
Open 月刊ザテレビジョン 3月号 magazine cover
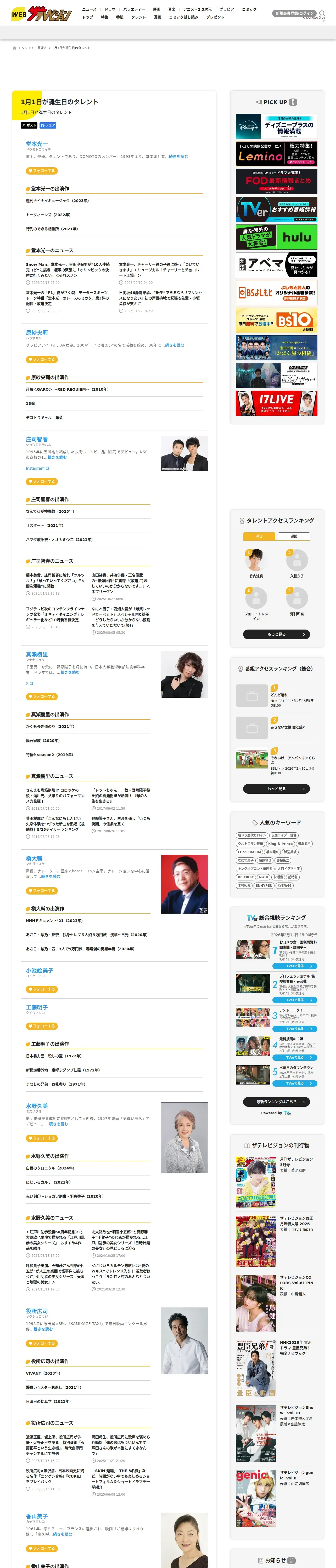[256, 1181]
